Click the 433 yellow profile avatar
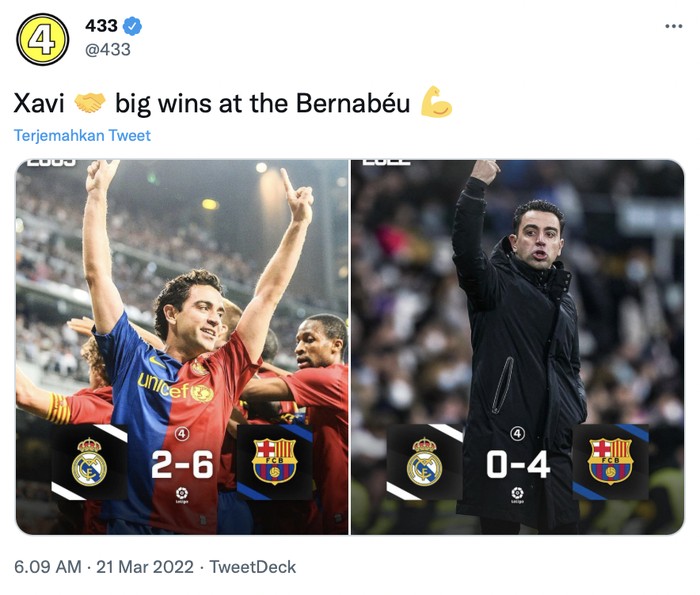Screen dimensions: 700x595 pyautogui.click(x=43, y=40)
